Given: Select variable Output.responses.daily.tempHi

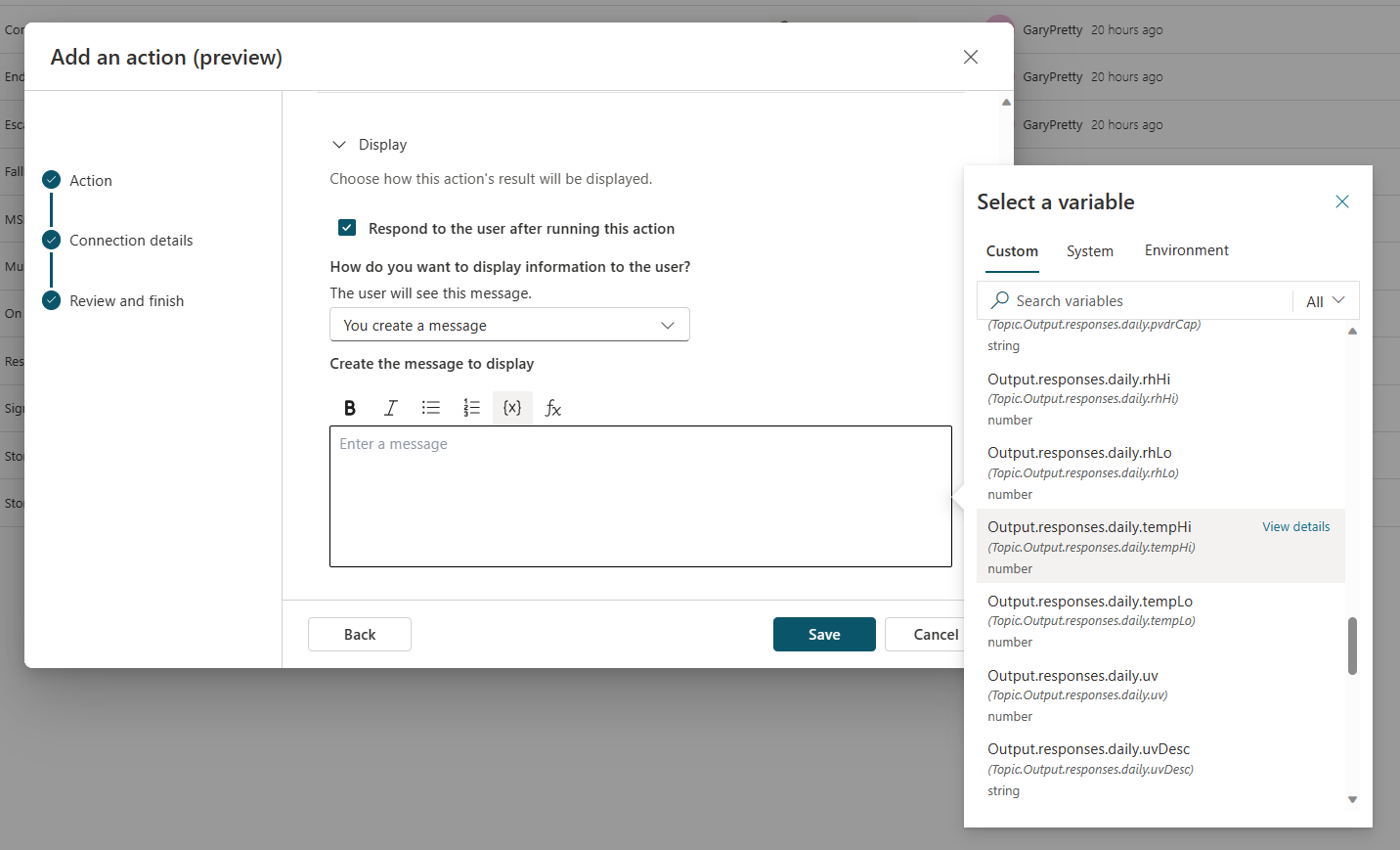Looking at the screenshot, I should (x=1160, y=546).
